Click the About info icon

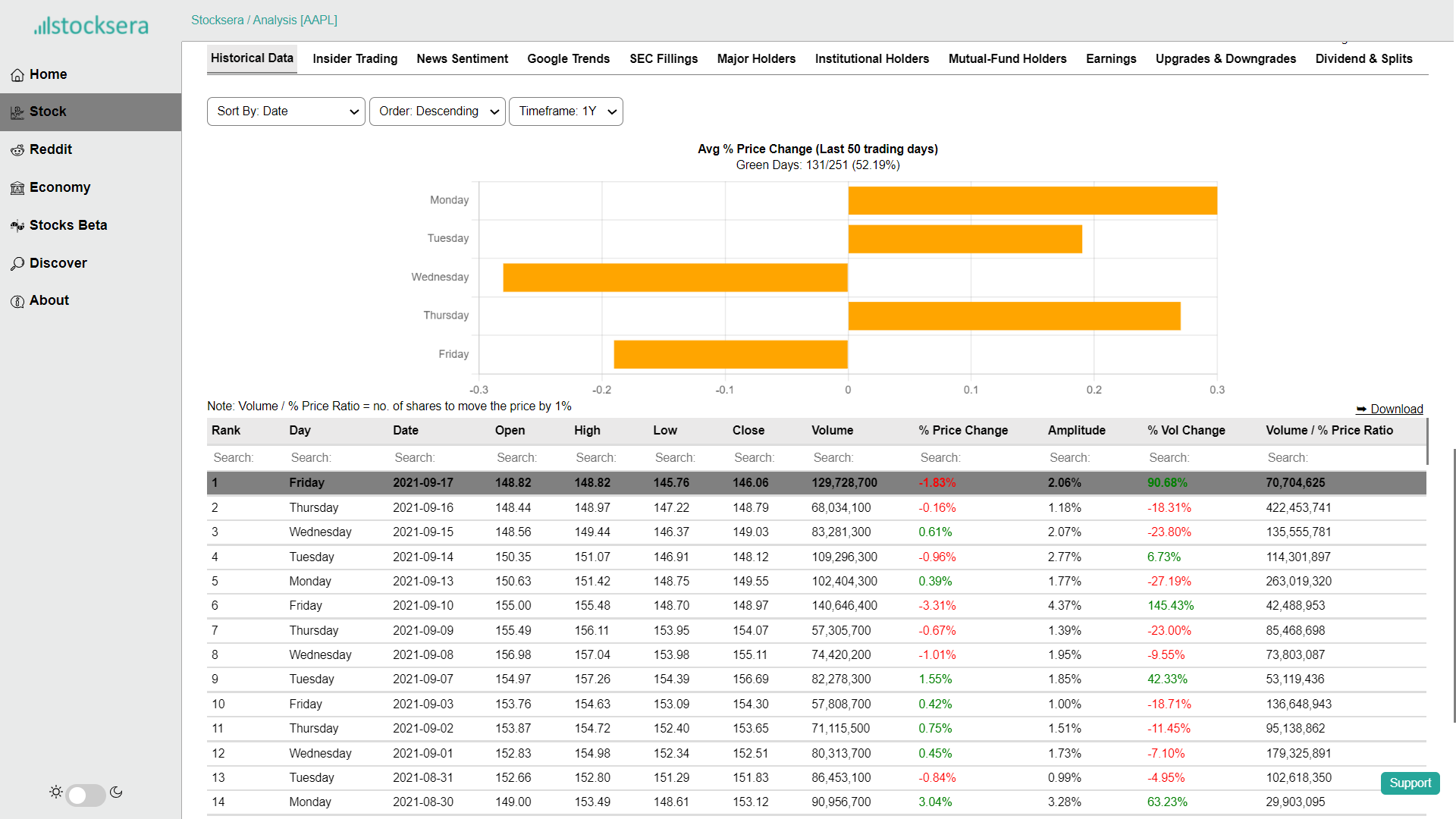click(17, 301)
